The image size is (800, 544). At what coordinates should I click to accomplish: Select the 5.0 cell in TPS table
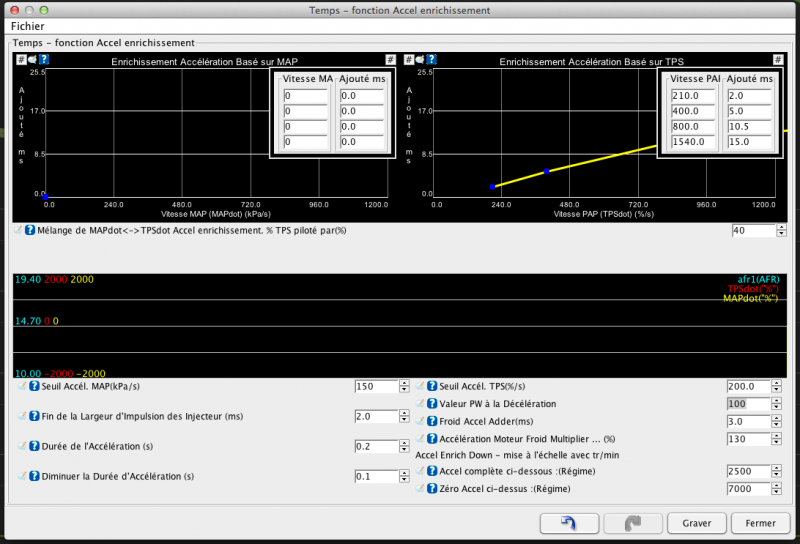click(x=749, y=111)
